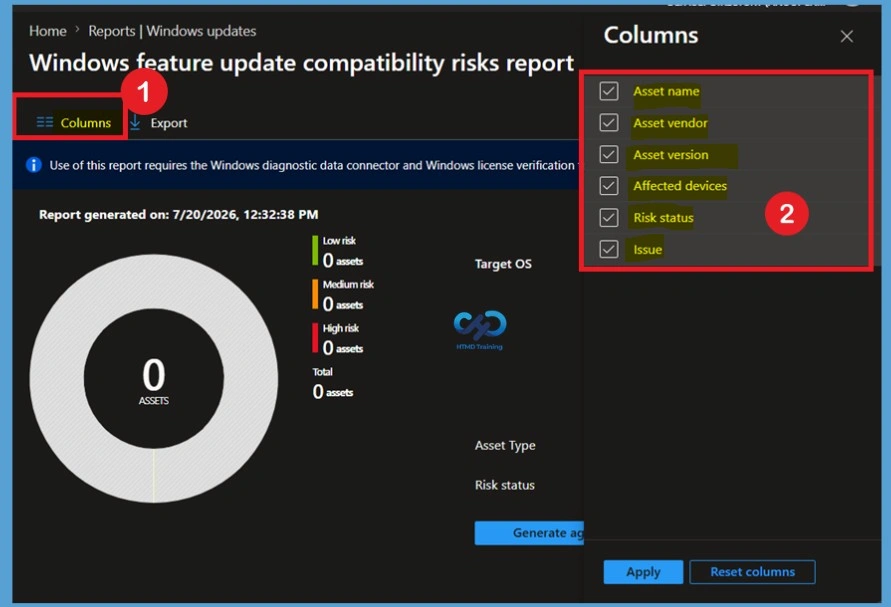This screenshot has width=891, height=607.
Task: Click the Asset name label text
Action: [x=666, y=92]
